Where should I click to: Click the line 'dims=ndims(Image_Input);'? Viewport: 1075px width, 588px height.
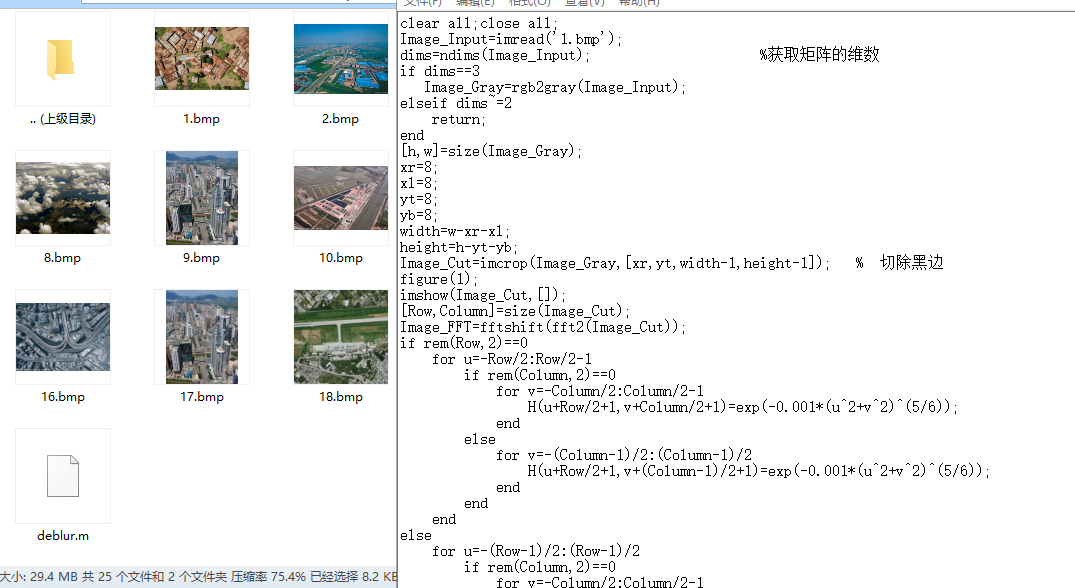point(494,55)
